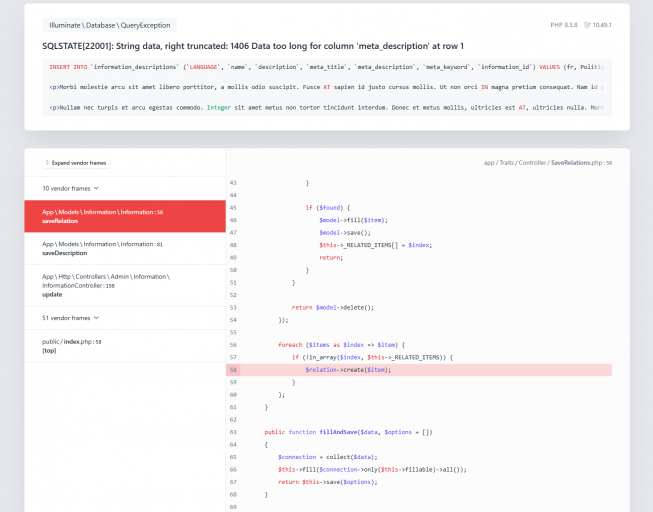
Task: Click the SQLSTATE[22001] error message heading
Action: 253,46
